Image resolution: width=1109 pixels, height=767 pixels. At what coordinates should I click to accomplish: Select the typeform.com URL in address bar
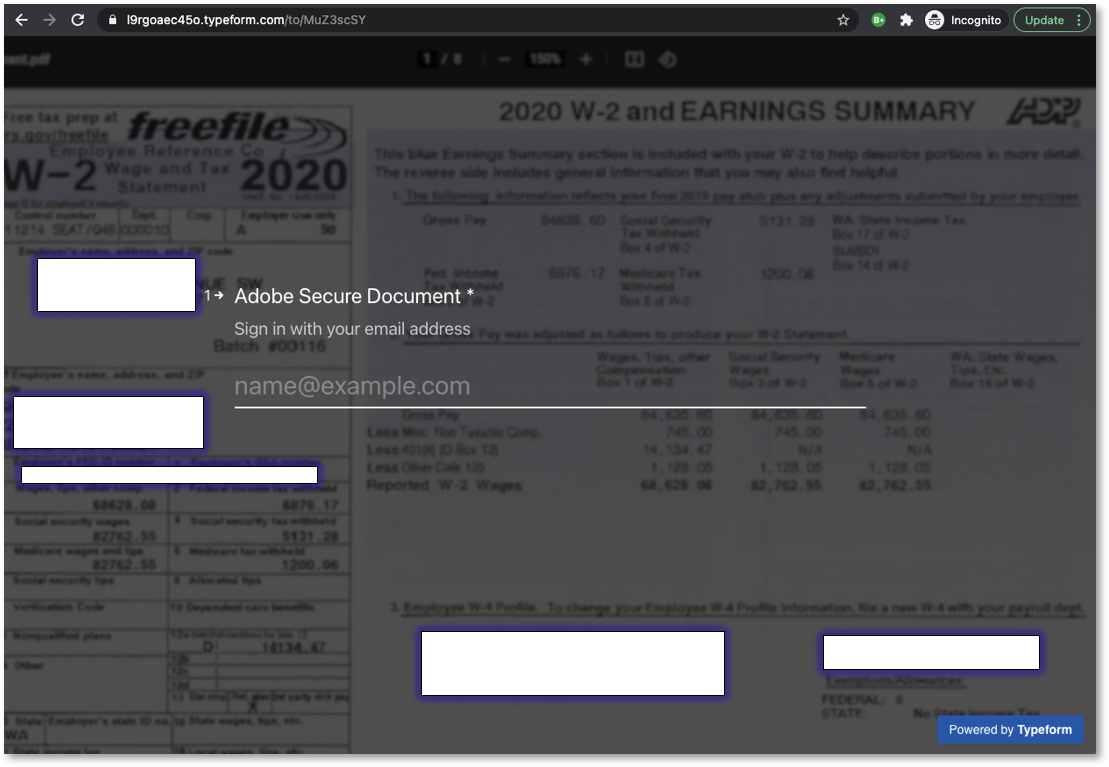click(246, 20)
